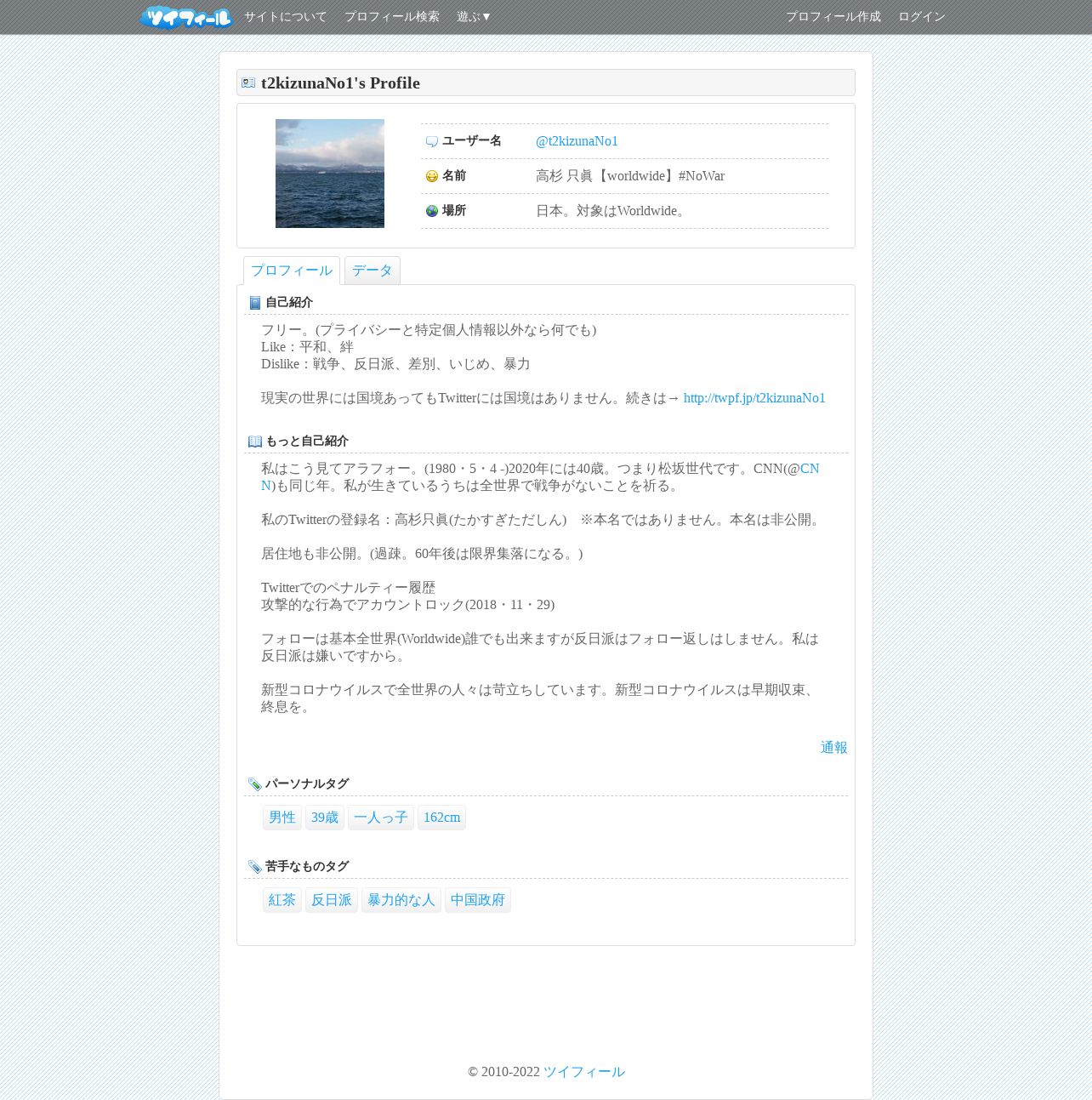The height and width of the screenshot is (1100, 1092).
Task: Select the 一人っ子 personal tag
Action: tap(381, 818)
